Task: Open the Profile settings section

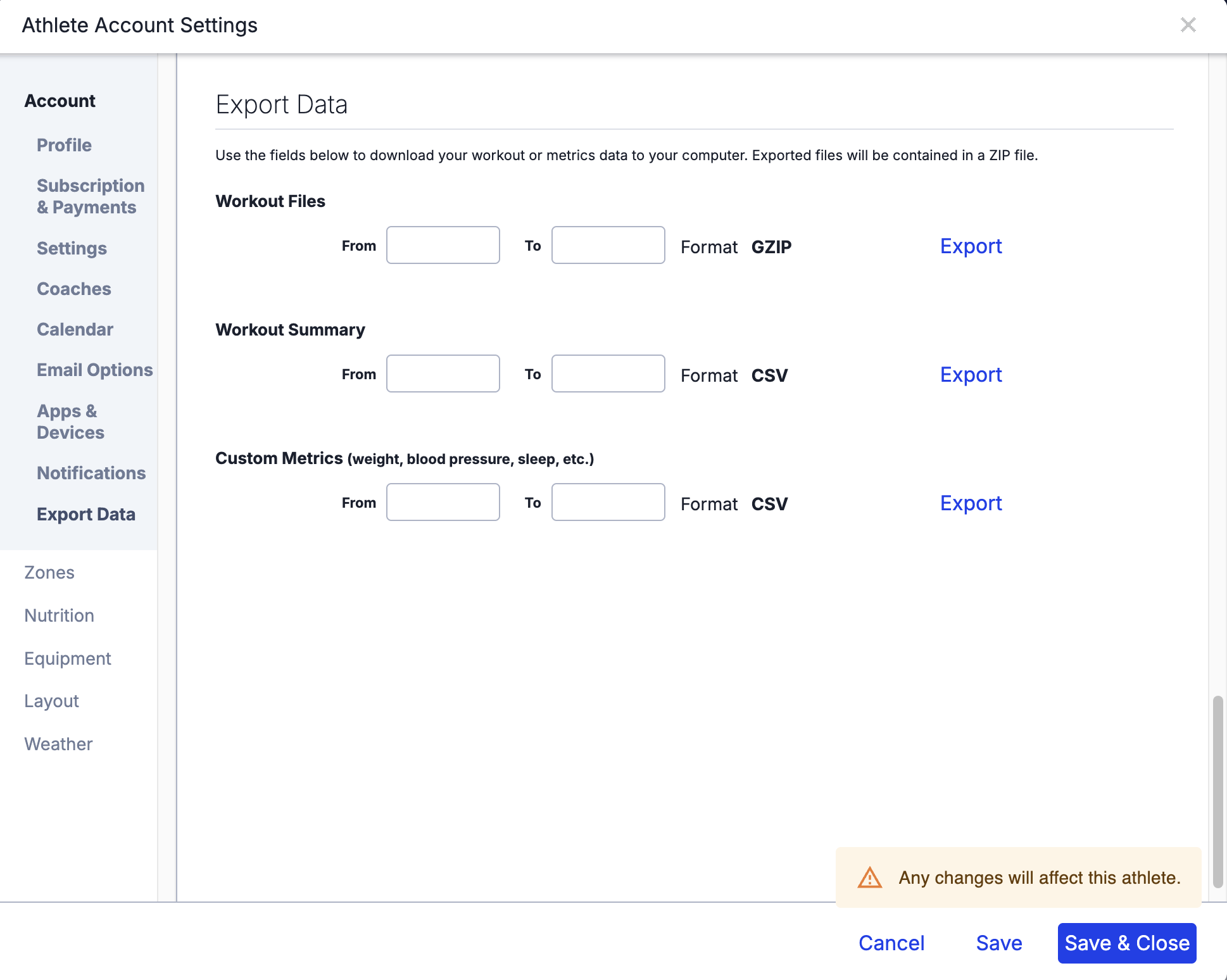Action: [x=64, y=145]
